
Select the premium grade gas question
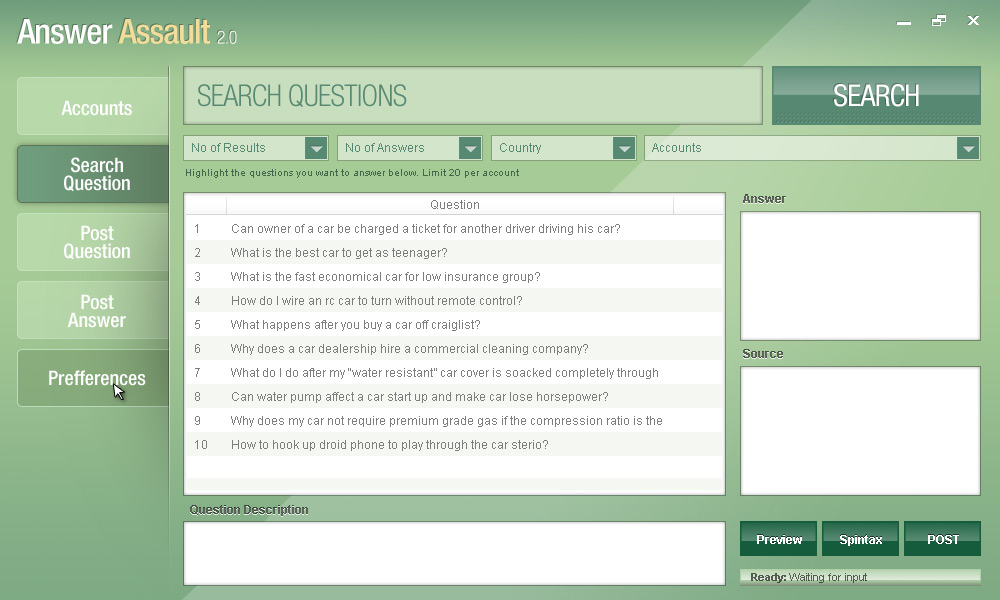(454, 421)
